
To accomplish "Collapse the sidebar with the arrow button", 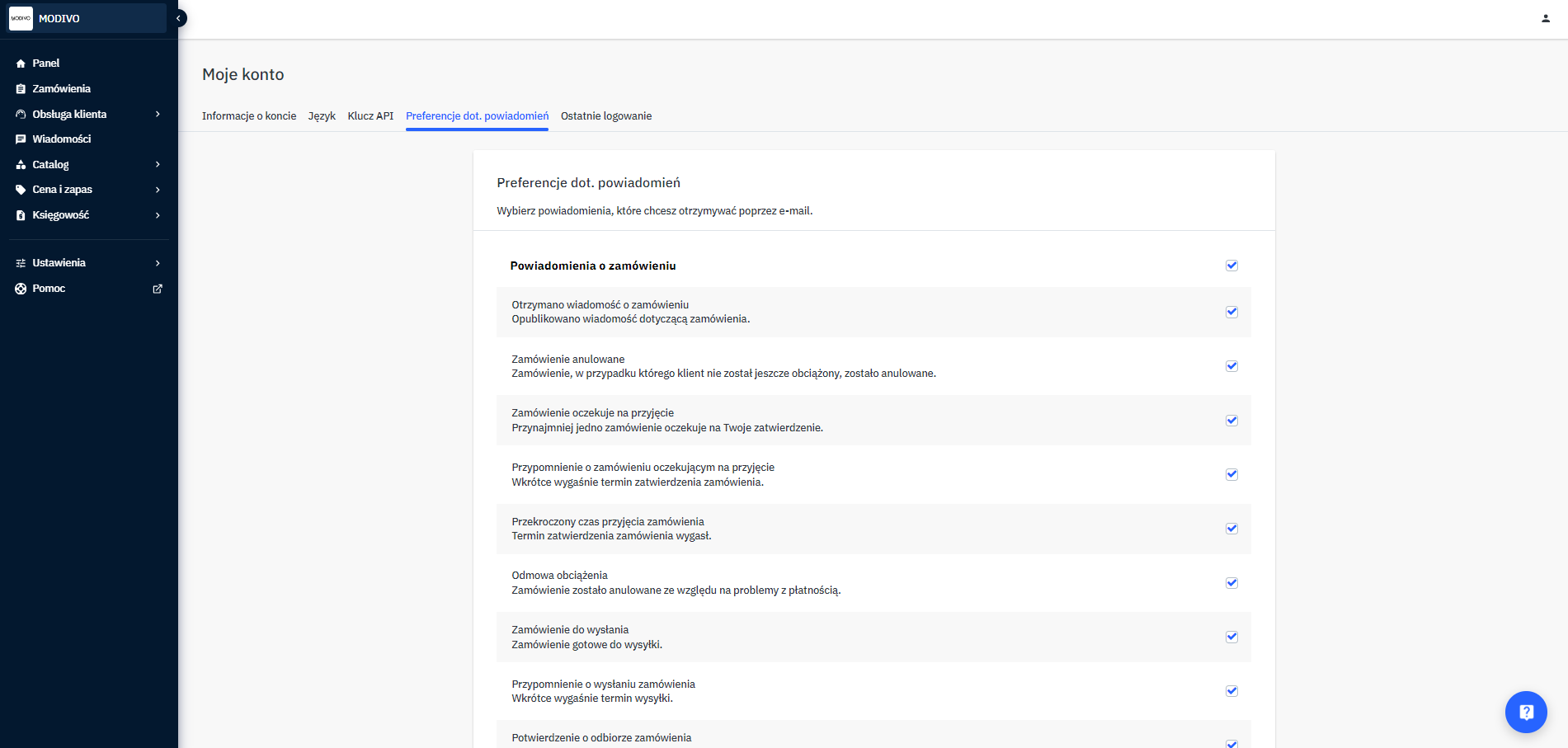I will coord(177,16).
